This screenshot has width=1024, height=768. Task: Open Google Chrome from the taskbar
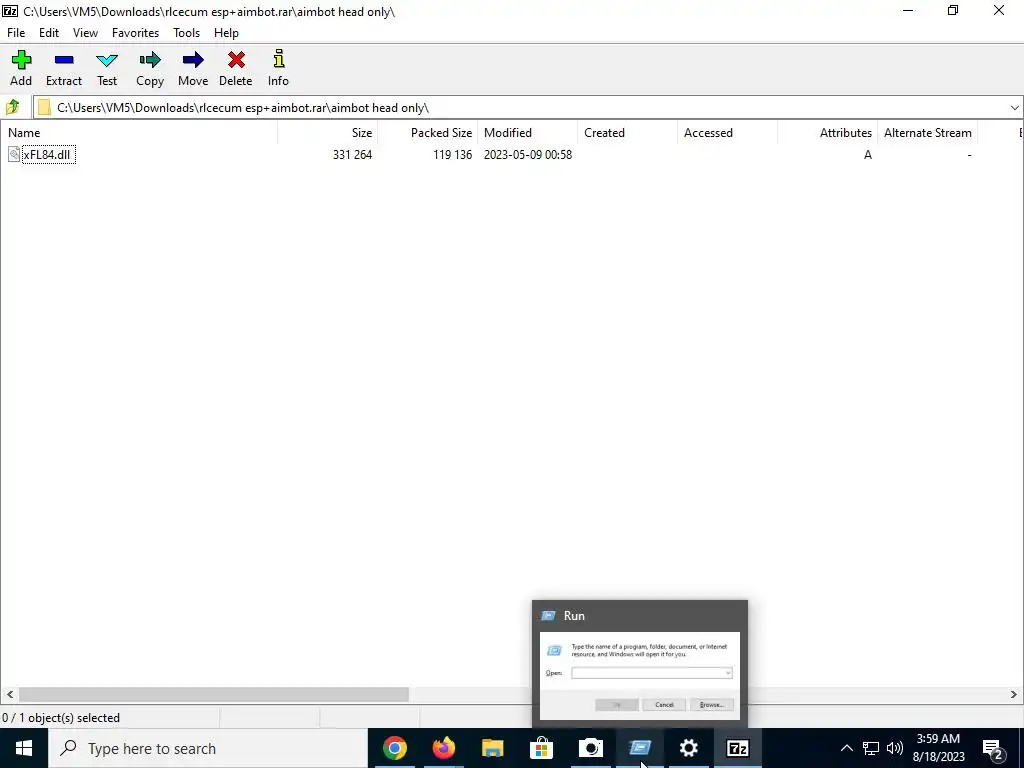[x=394, y=748]
